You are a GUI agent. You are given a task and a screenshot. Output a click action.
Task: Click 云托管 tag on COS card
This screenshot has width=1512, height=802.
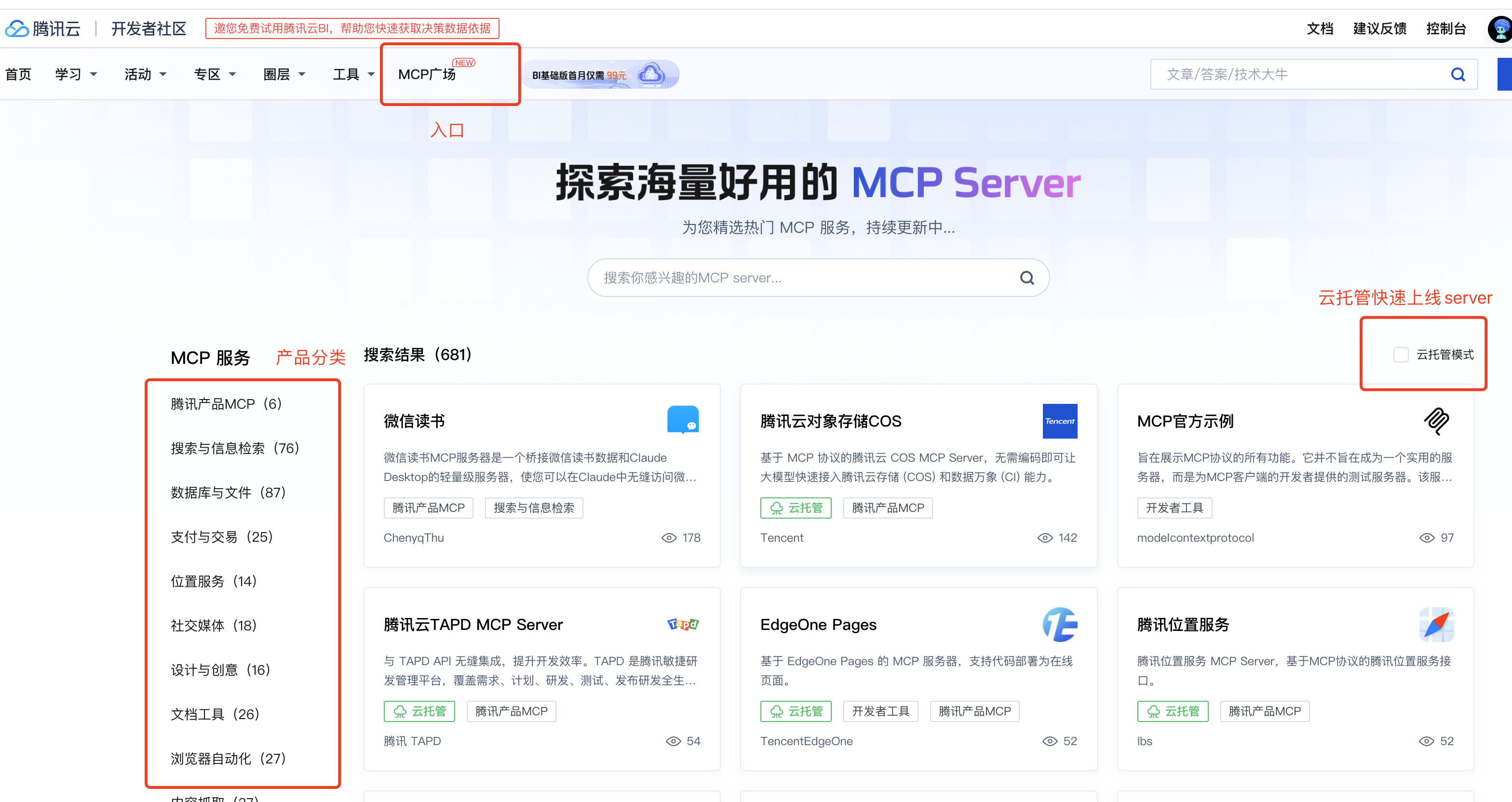pyautogui.click(x=796, y=508)
